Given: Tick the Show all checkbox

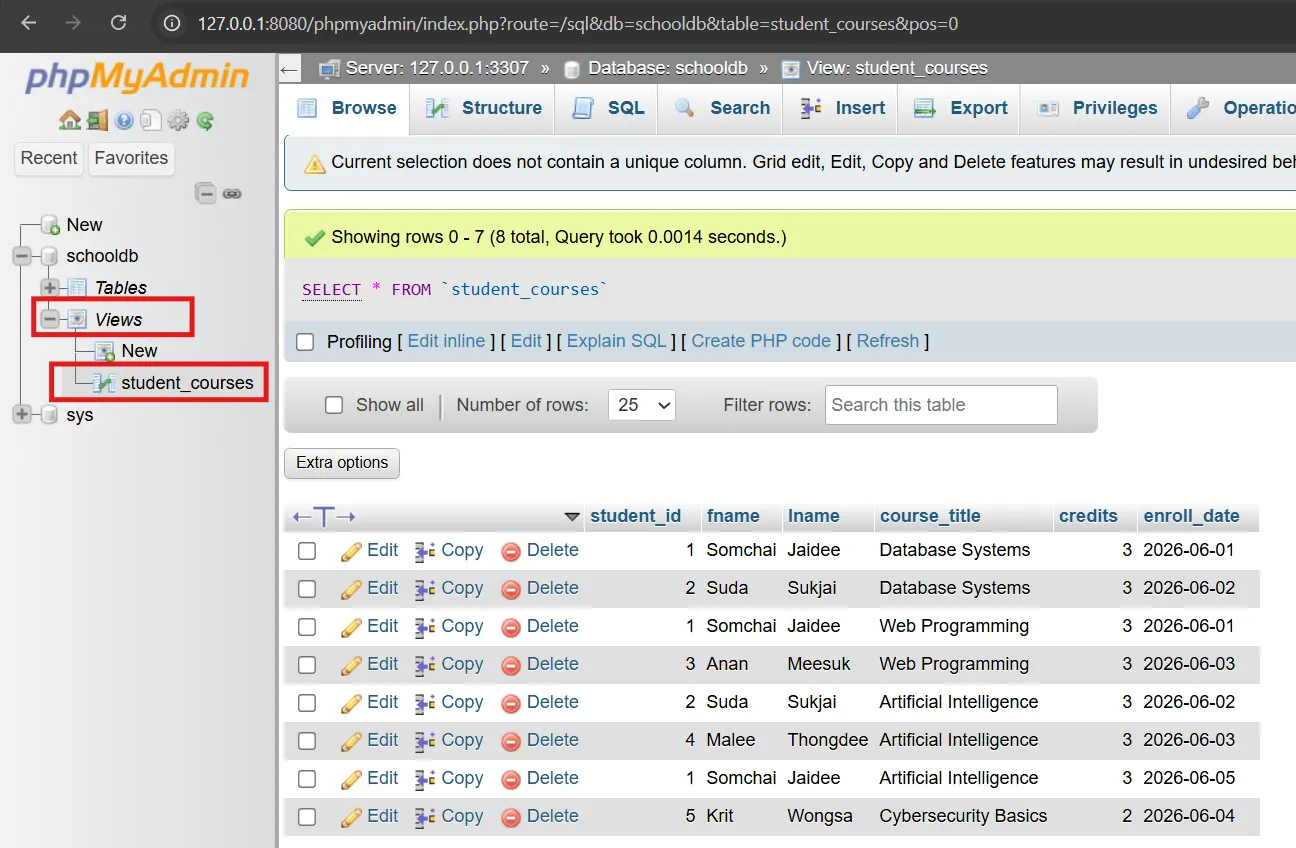Looking at the screenshot, I should (334, 405).
